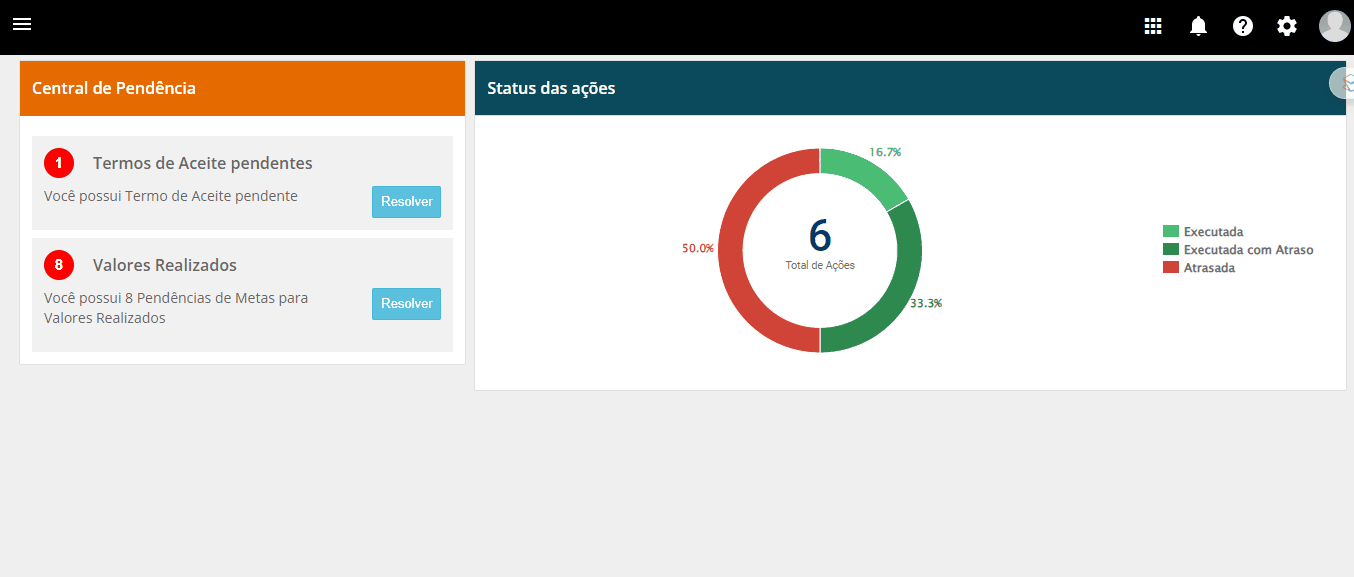Click the red badge showing 1
Viewport: 1354px width, 577px height.
pyautogui.click(x=59, y=163)
